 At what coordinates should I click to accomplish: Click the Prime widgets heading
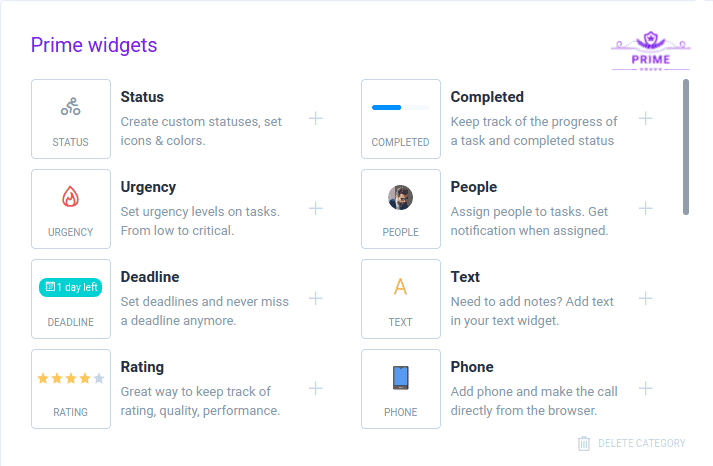(x=94, y=45)
